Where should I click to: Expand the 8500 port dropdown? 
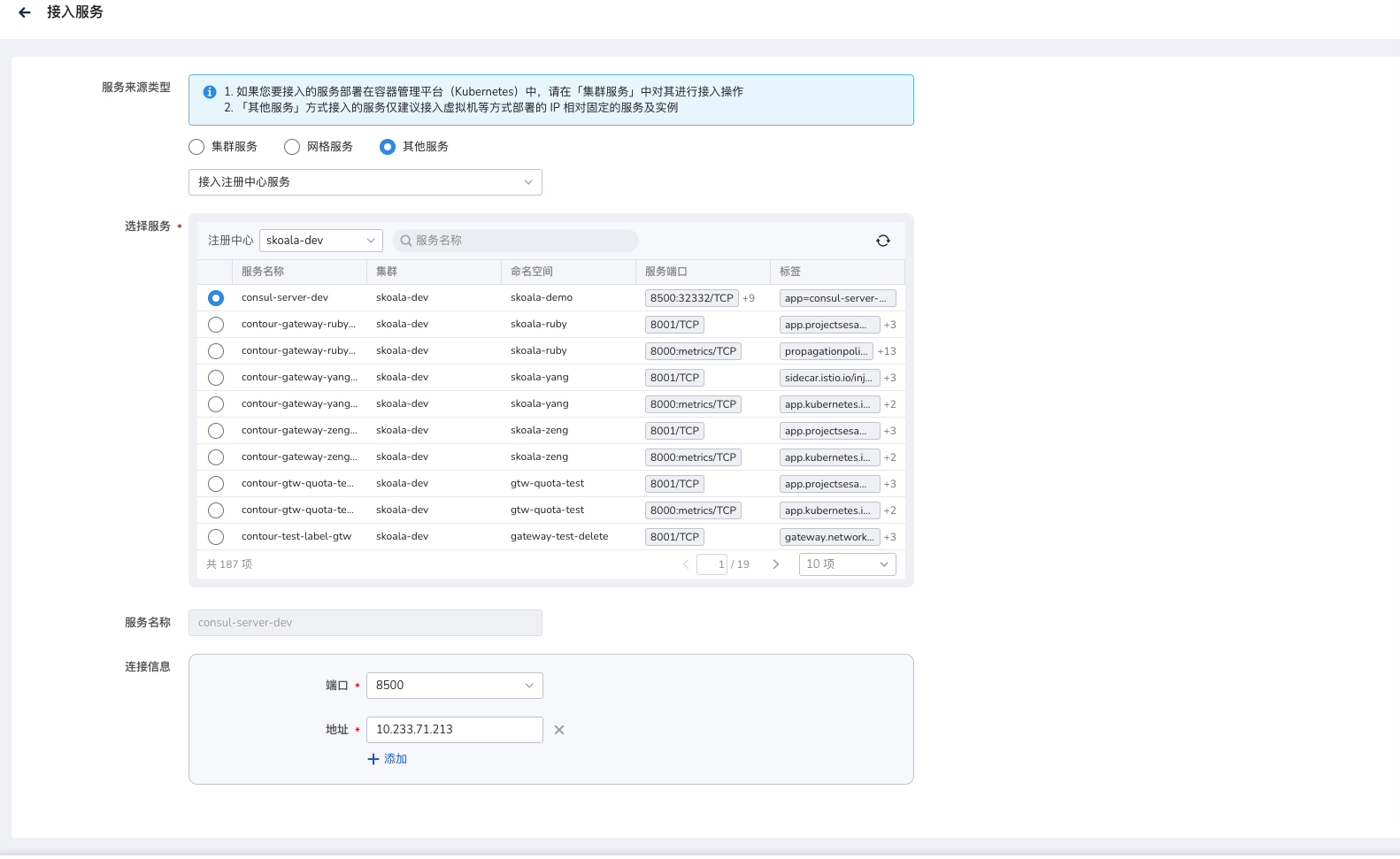(454, 686)
